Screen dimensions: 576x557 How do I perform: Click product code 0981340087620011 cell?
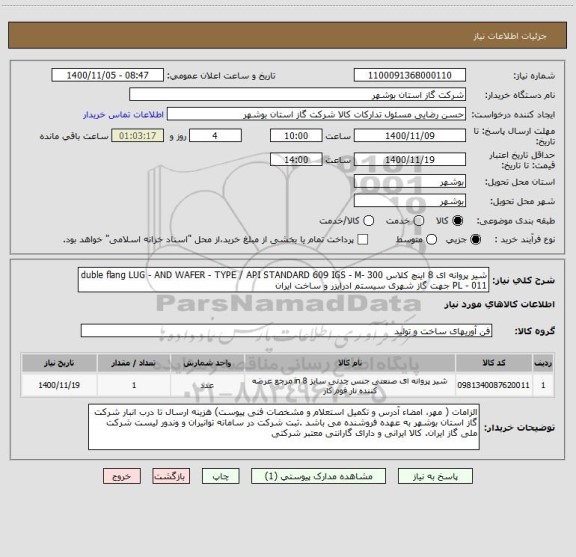pos(494,385)
